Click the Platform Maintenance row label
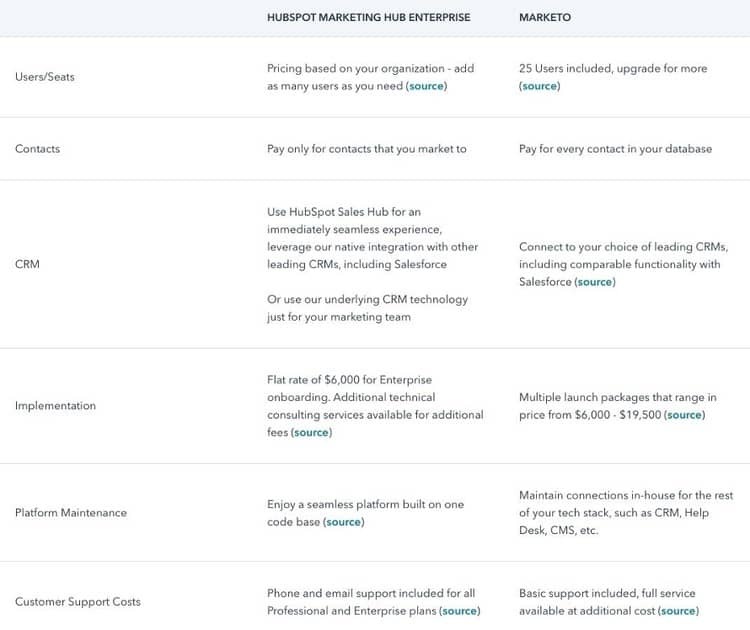The image size is (750, 630). click(x=71, y=513)
